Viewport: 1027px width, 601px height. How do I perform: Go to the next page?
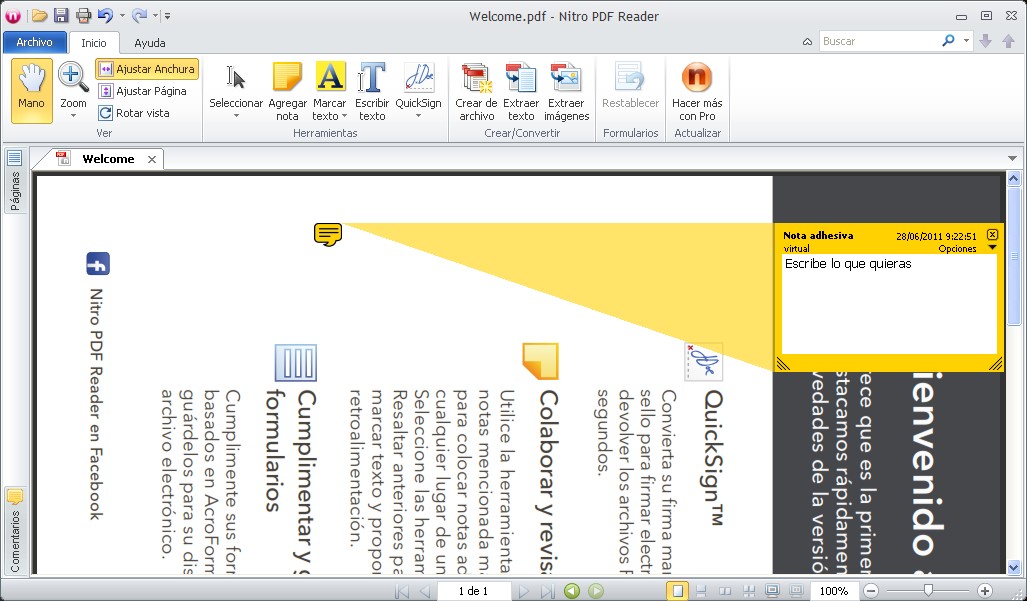tap(523, 591)
